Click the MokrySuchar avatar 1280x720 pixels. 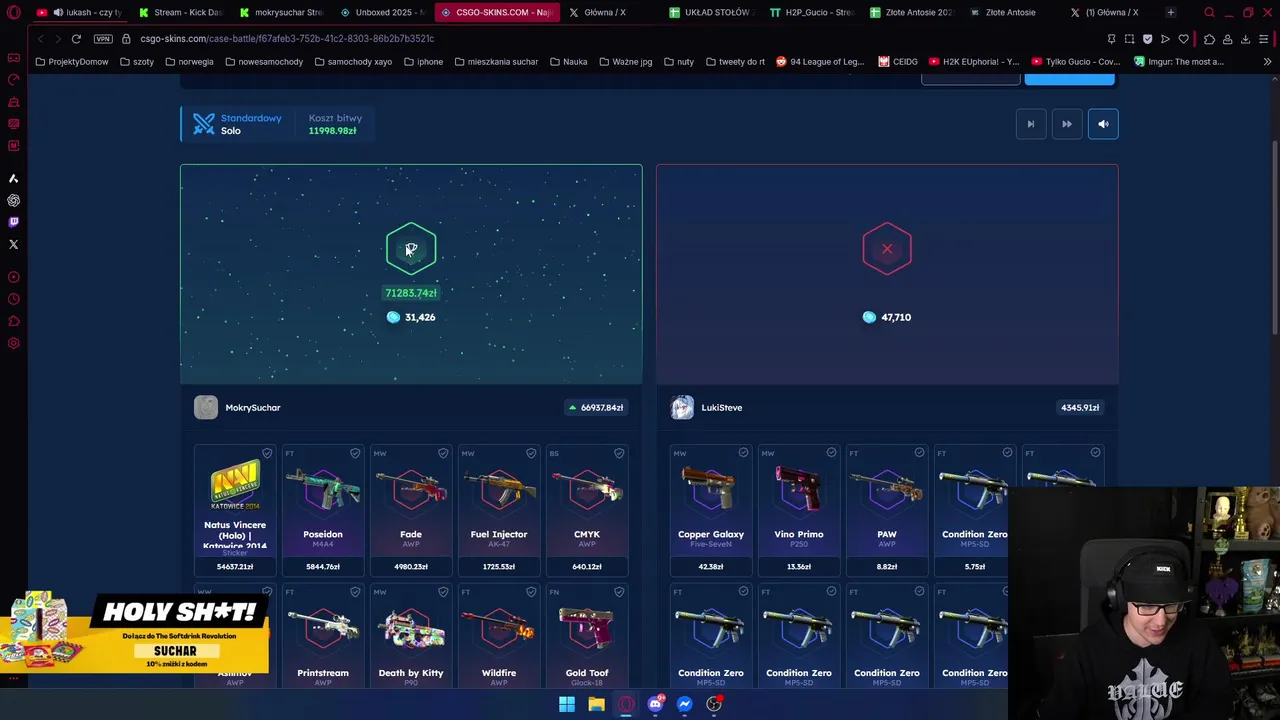pos(206,407)
